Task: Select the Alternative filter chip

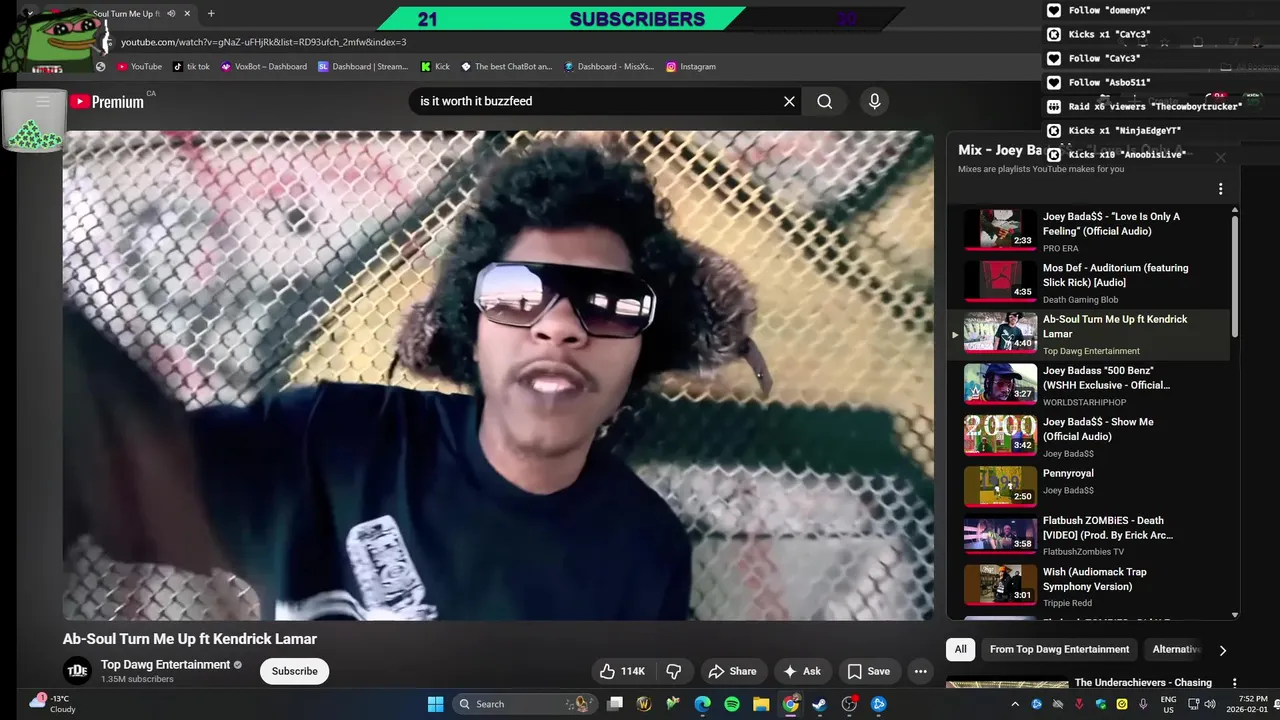Action: coord(1176,649)
